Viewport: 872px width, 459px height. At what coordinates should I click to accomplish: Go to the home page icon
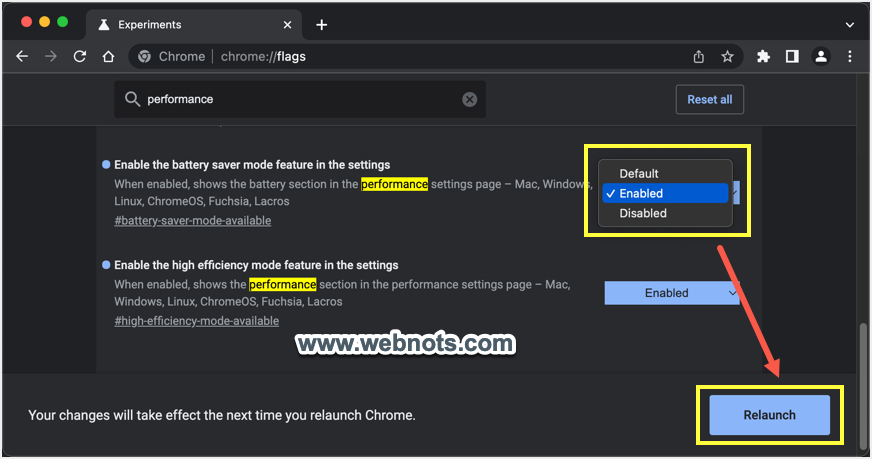(x=108, y=57)
